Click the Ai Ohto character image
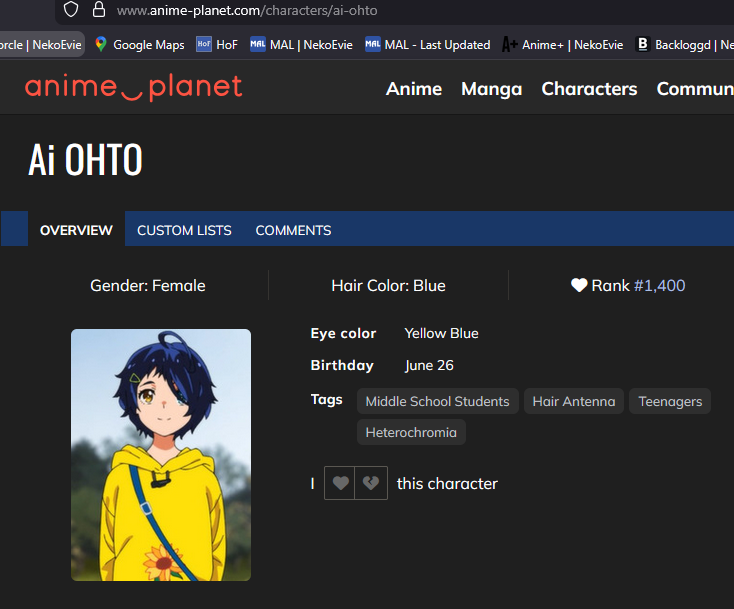This screenshot has width=734, height=609. pyautogui.click(x=161, y=455)
